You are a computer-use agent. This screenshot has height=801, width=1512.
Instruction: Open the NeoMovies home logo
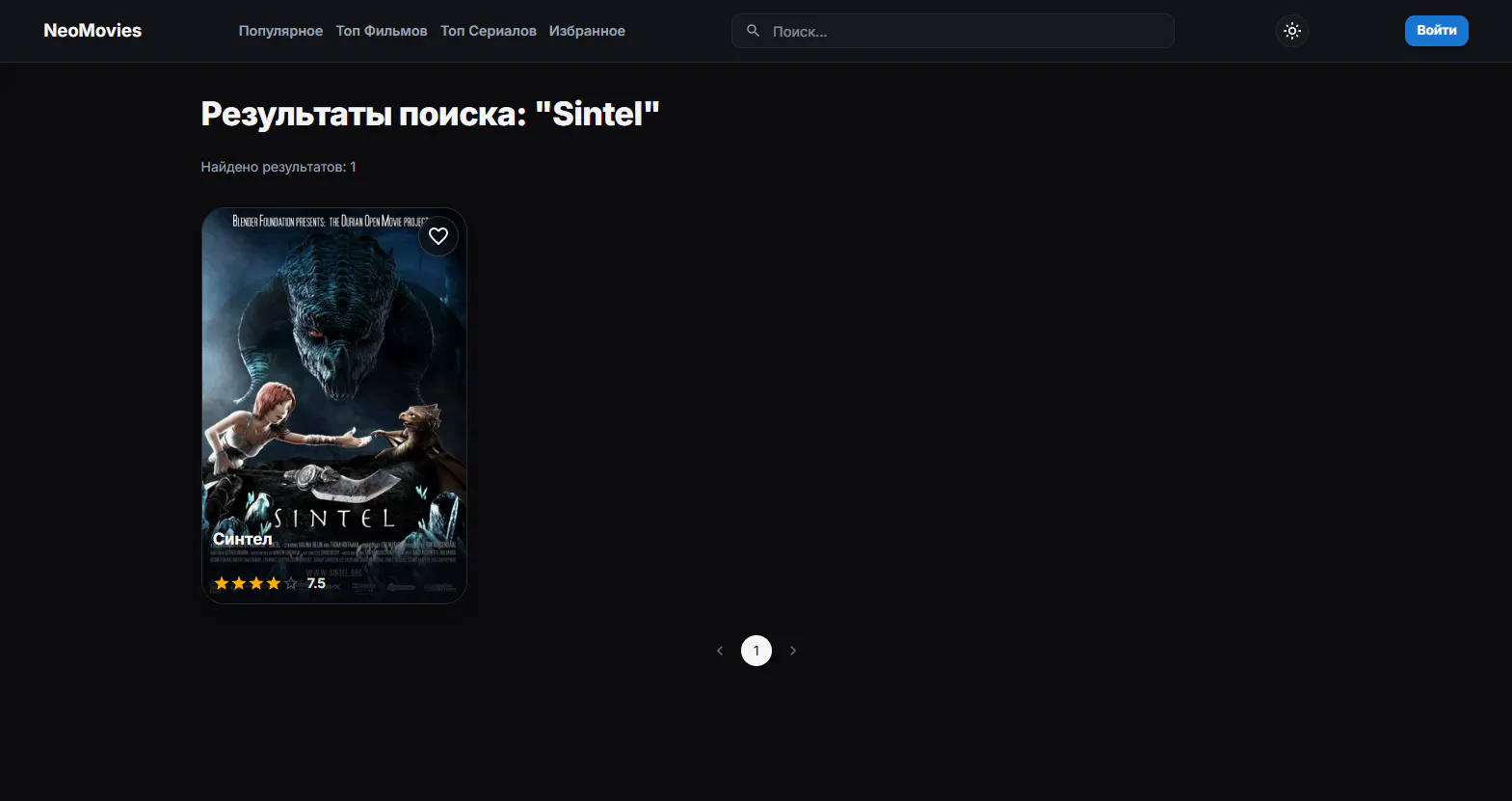pos(93,31)
